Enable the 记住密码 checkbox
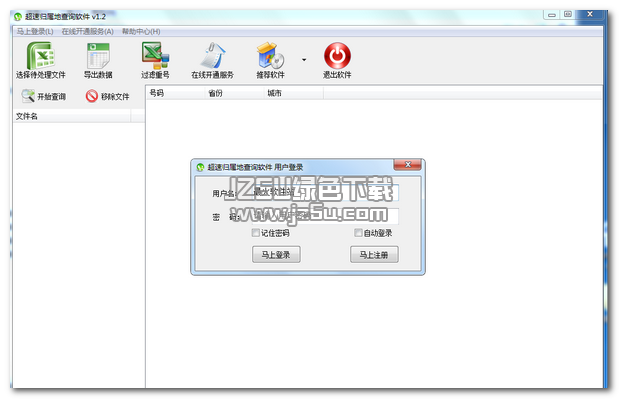The width and height of the screenshot is (619, 399). coord(255,233)
